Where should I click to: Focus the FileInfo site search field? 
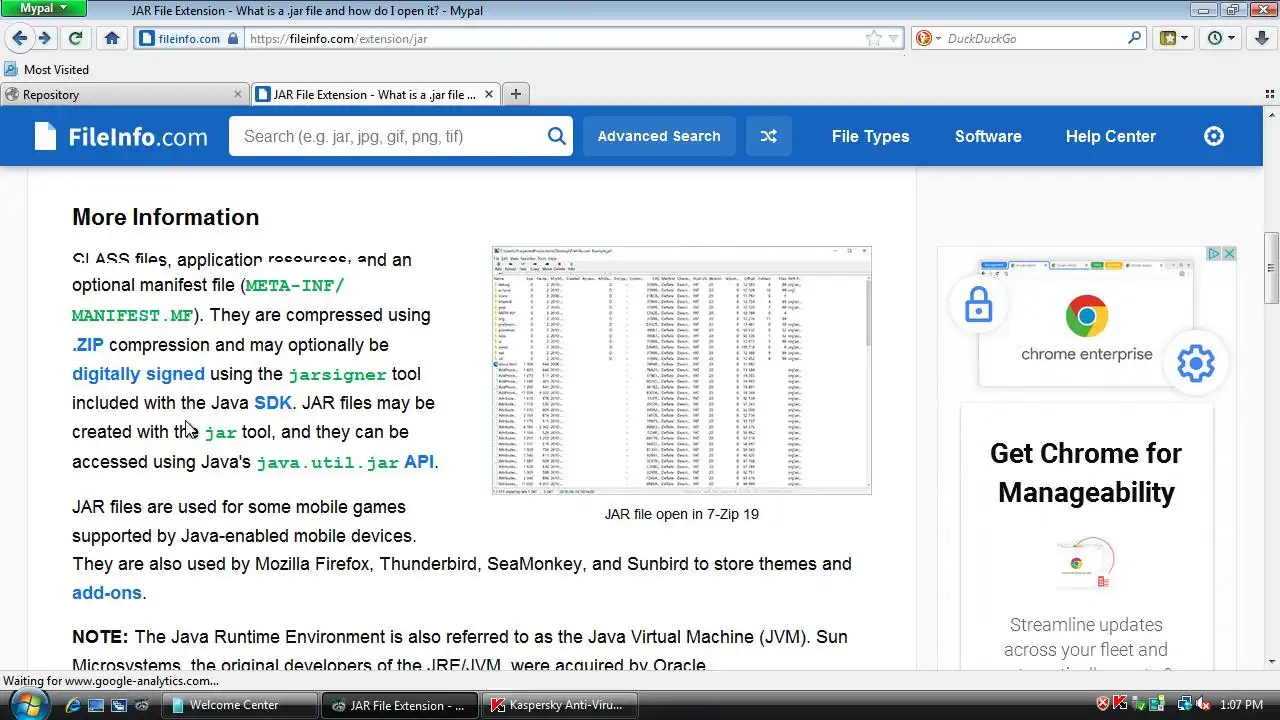coord(388,136)
